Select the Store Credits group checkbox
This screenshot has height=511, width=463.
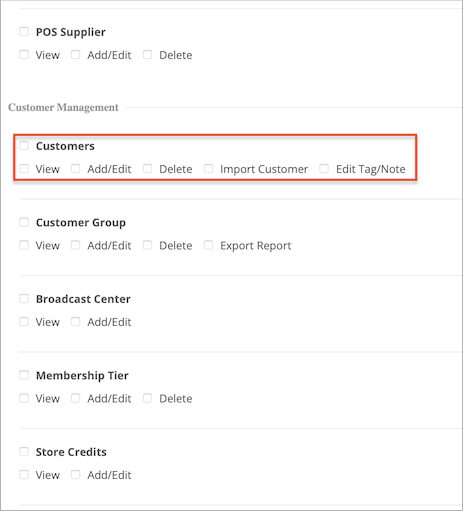pos(24,452)
